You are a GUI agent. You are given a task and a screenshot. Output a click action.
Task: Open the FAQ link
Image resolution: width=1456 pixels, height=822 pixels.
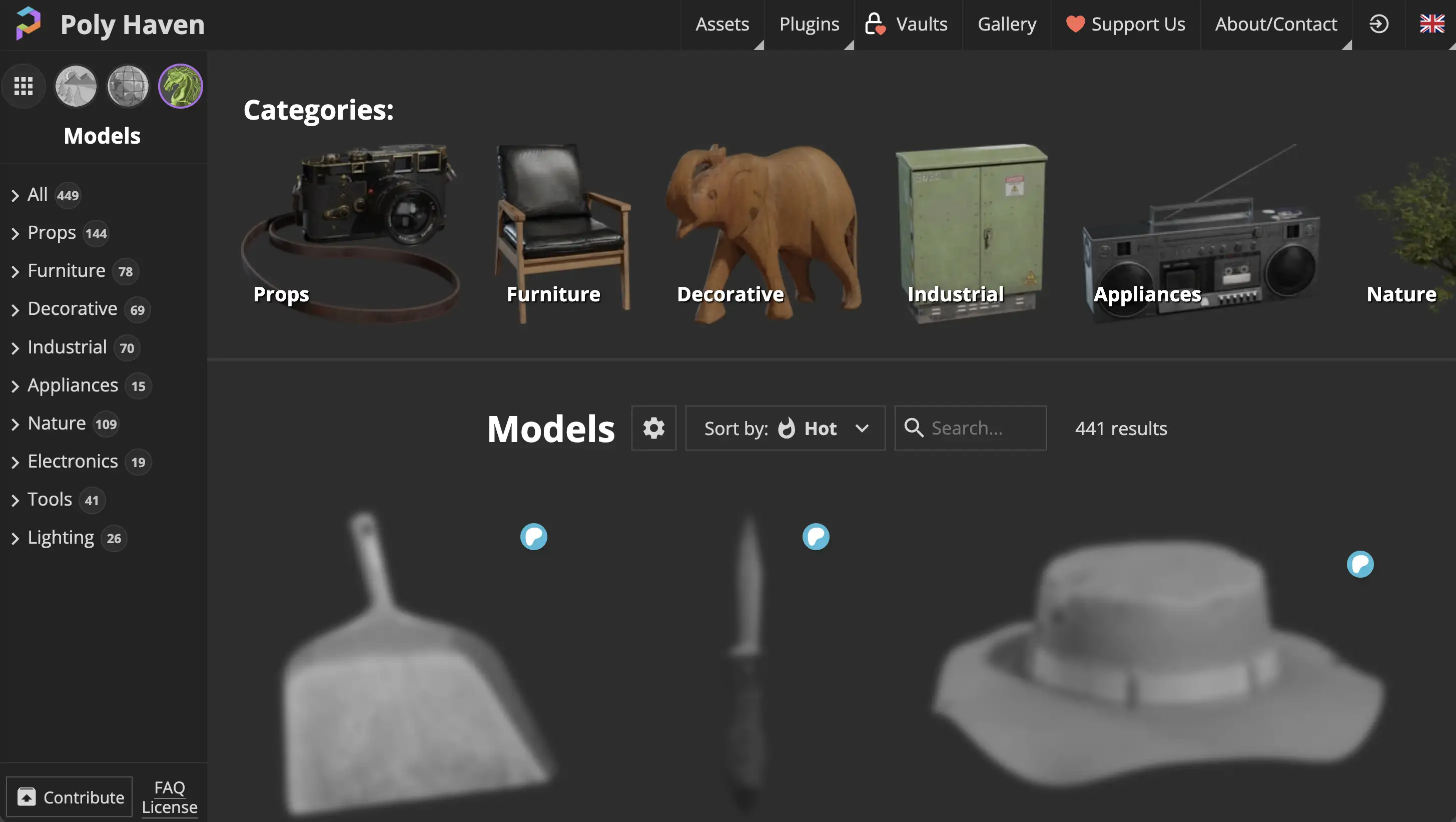coord(170,787)
